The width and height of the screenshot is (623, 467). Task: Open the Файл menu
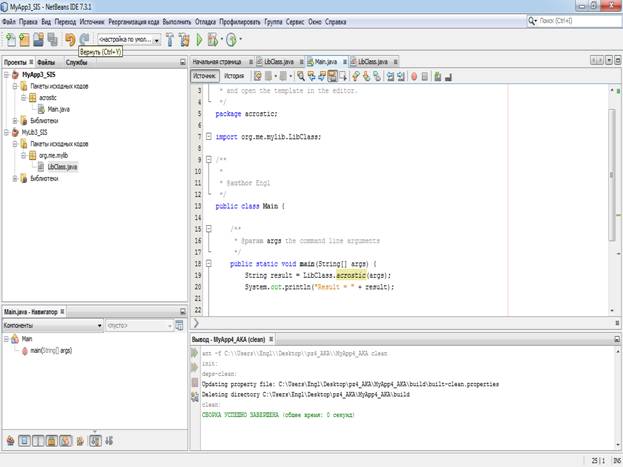coord(9,22)
